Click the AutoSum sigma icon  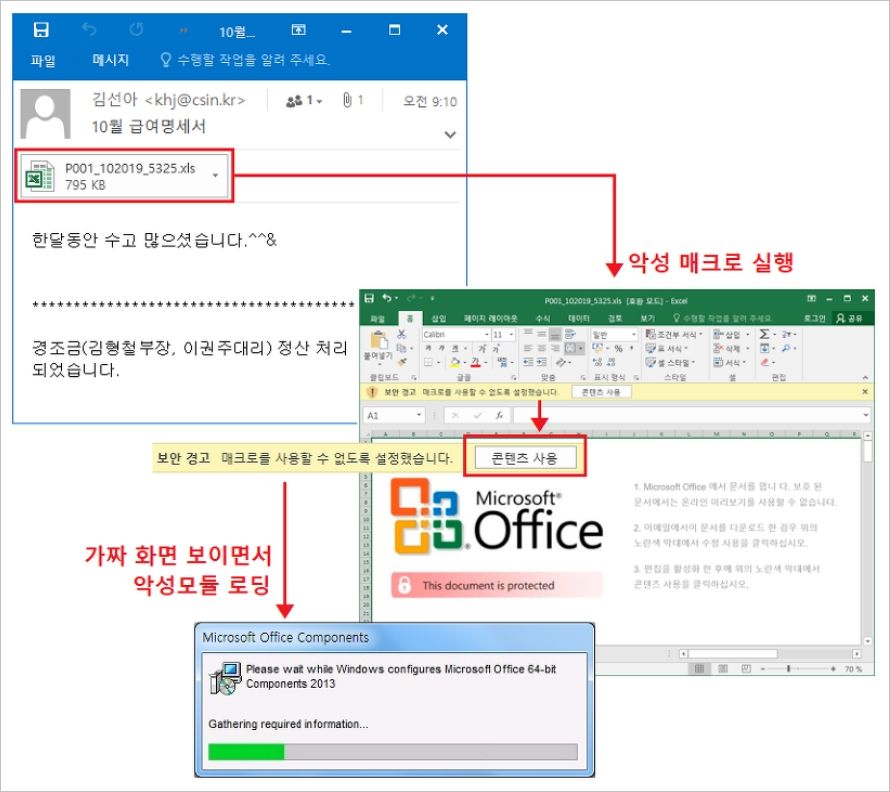click(x=765, y=334)
